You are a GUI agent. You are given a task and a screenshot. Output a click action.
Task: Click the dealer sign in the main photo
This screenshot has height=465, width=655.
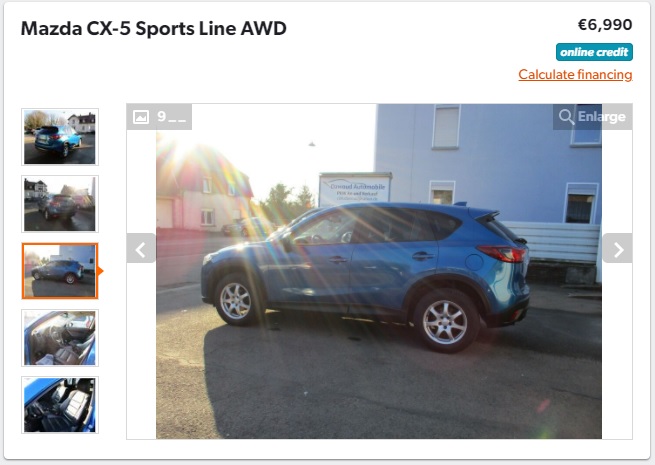pos(355,189)
